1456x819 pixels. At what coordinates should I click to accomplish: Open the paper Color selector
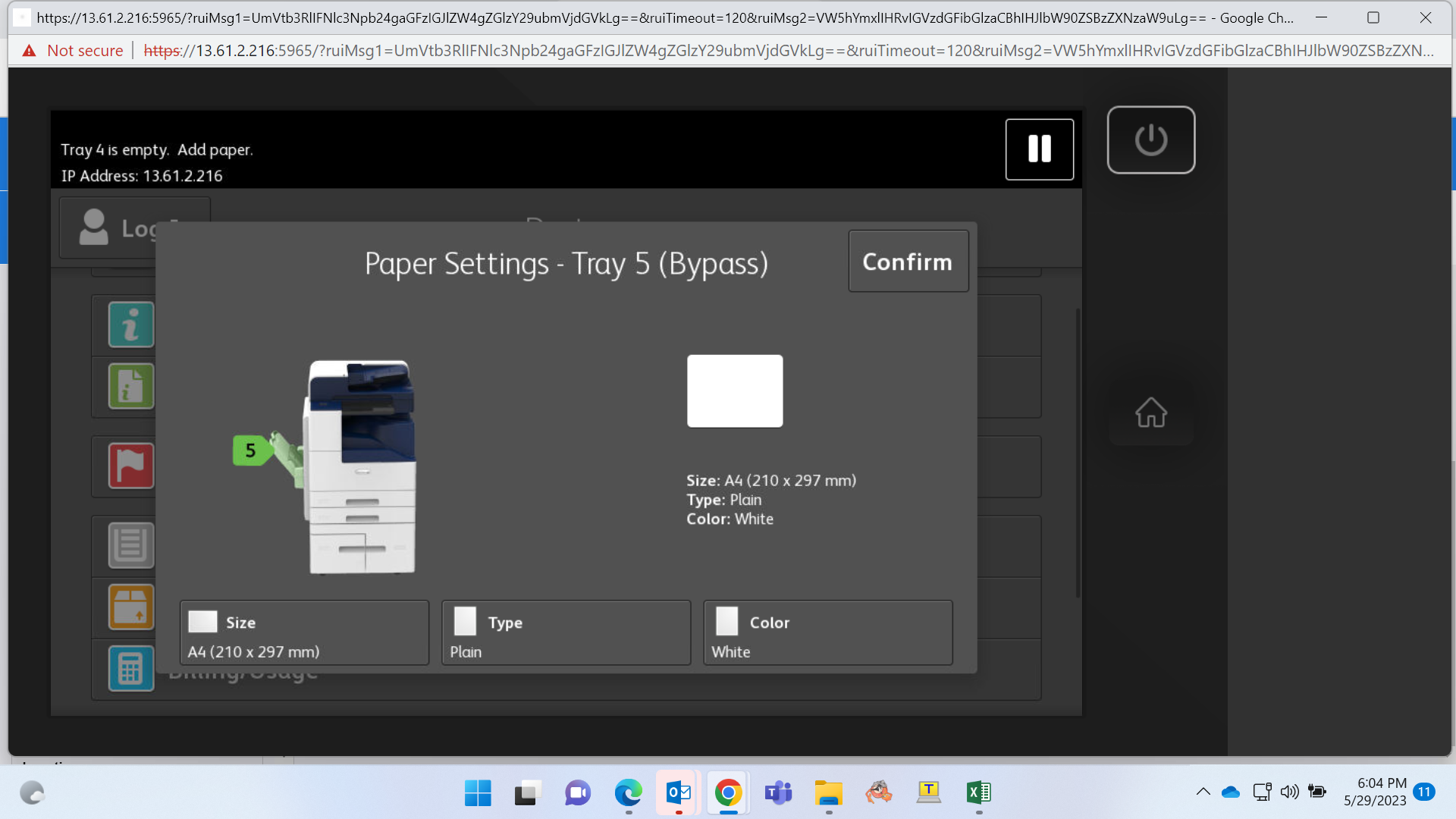pos(827,633)
